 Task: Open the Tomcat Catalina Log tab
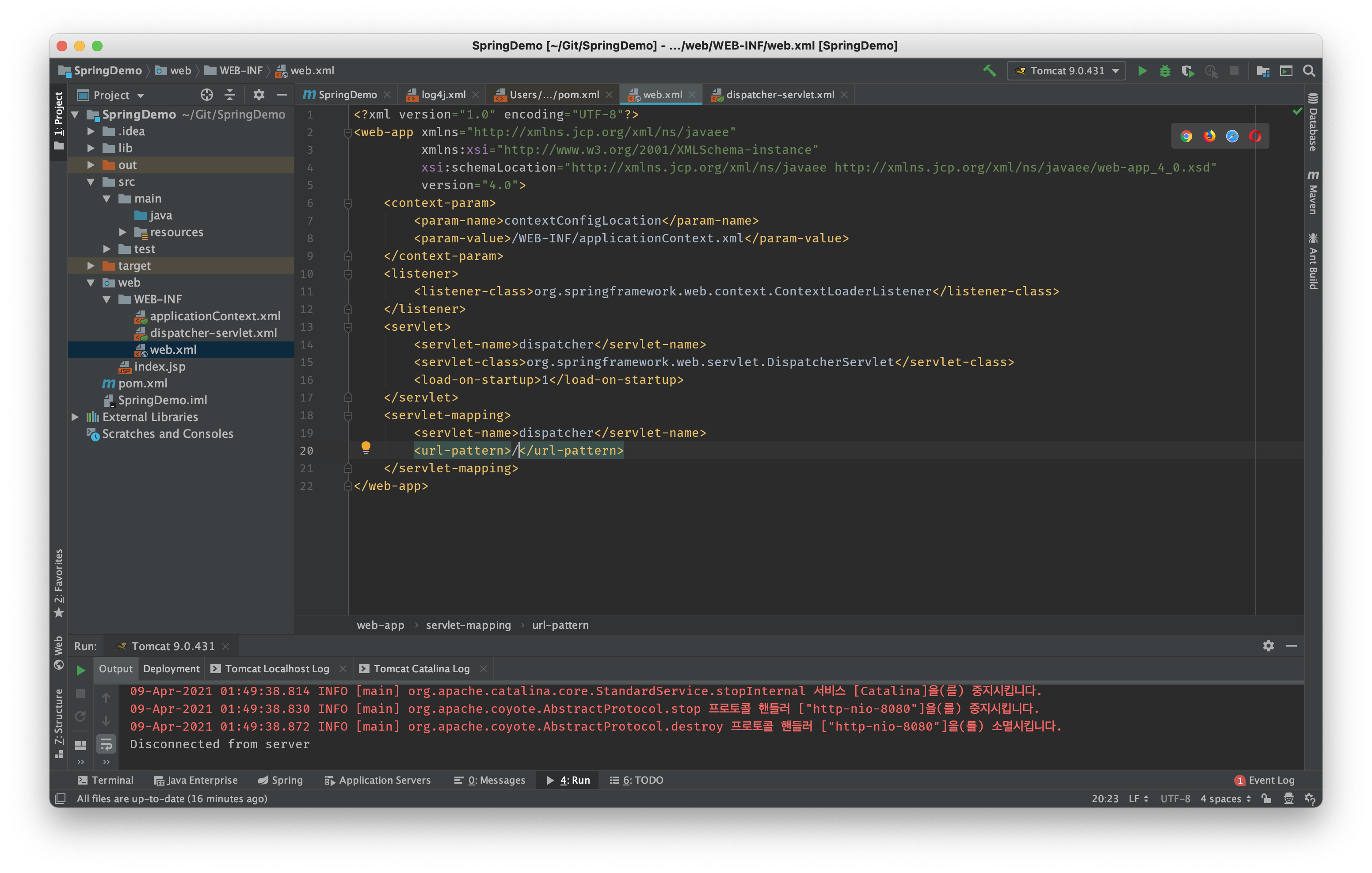[421, 668]
